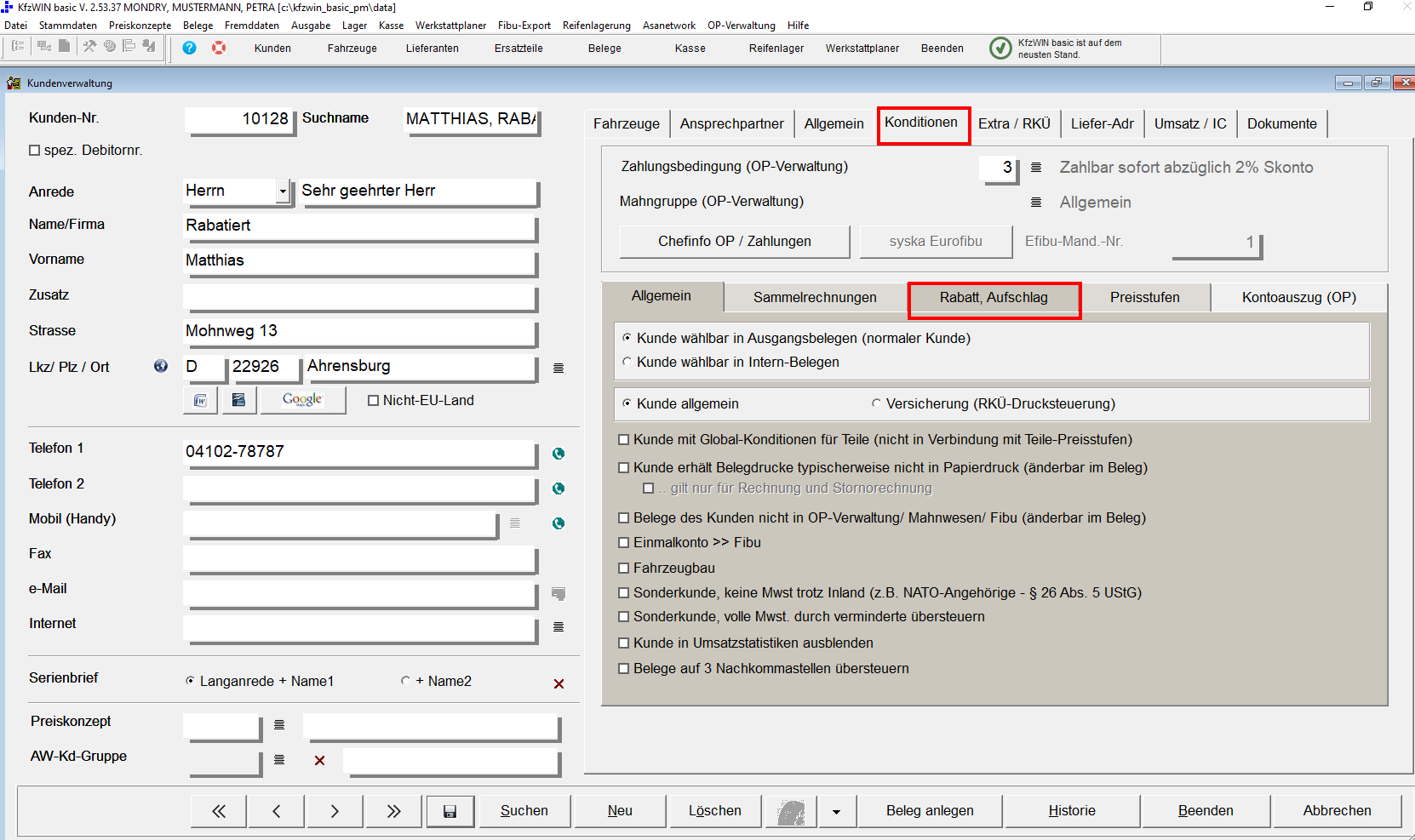
Task: Click the grey globe icon in top toolbar
Action: pyautogui.click(x=110, y=46)
